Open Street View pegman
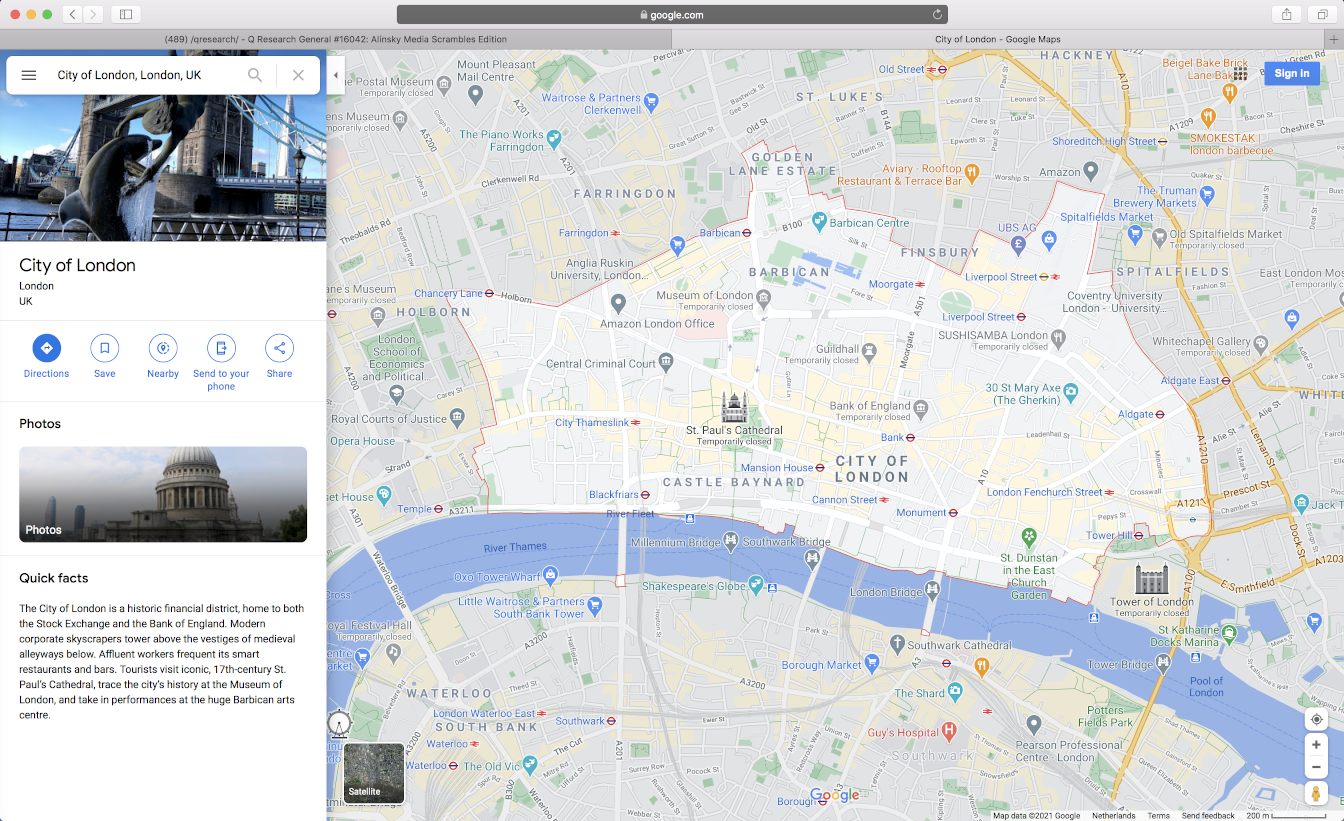 point(1316,793)
